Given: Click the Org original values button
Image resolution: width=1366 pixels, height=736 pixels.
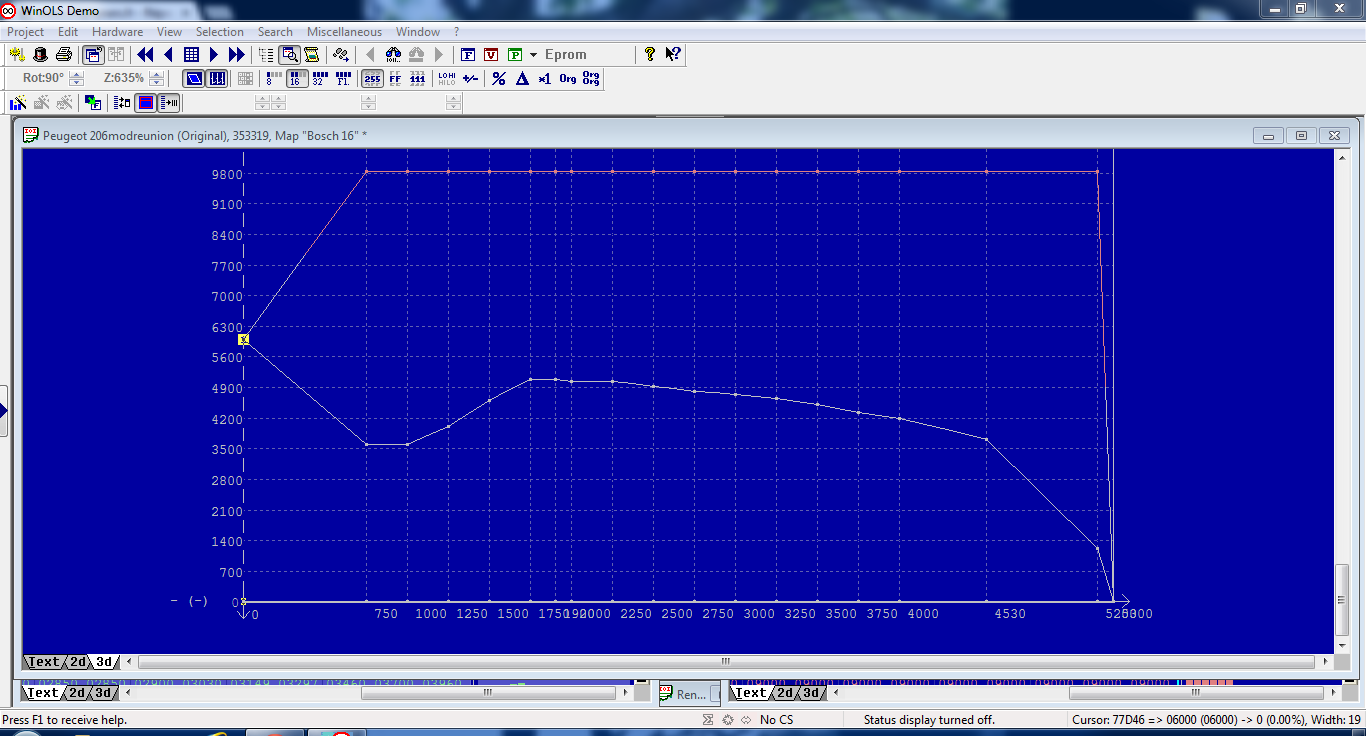Looking at the screenshot, I should pyautogui.click(x=567, y=78).
